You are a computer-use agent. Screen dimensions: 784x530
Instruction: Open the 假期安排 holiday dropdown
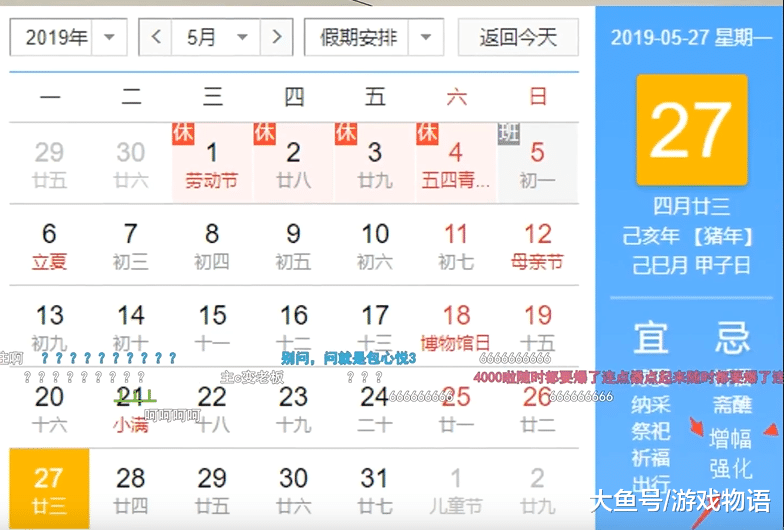374,37
